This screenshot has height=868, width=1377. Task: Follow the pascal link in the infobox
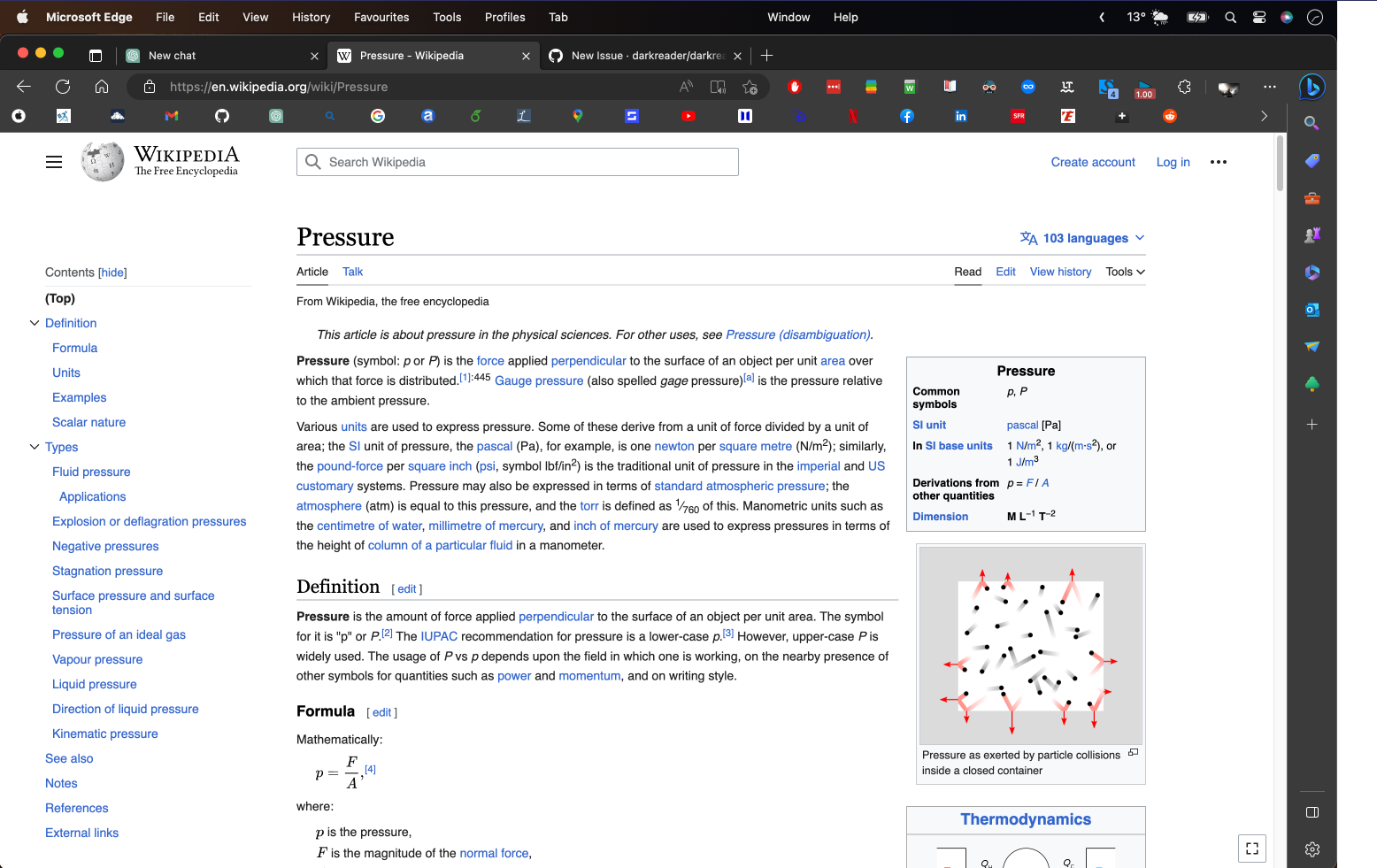coord(1022,425)
